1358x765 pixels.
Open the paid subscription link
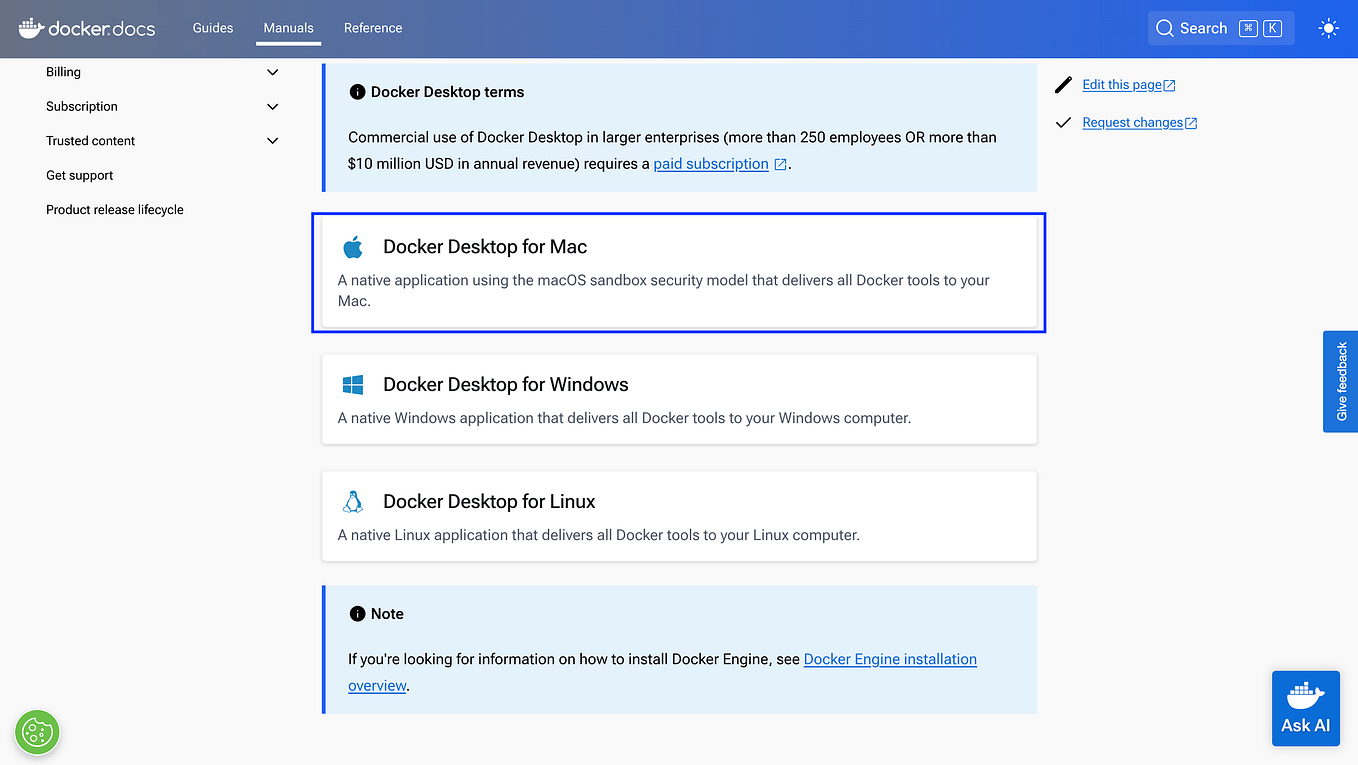pos(711,163)
